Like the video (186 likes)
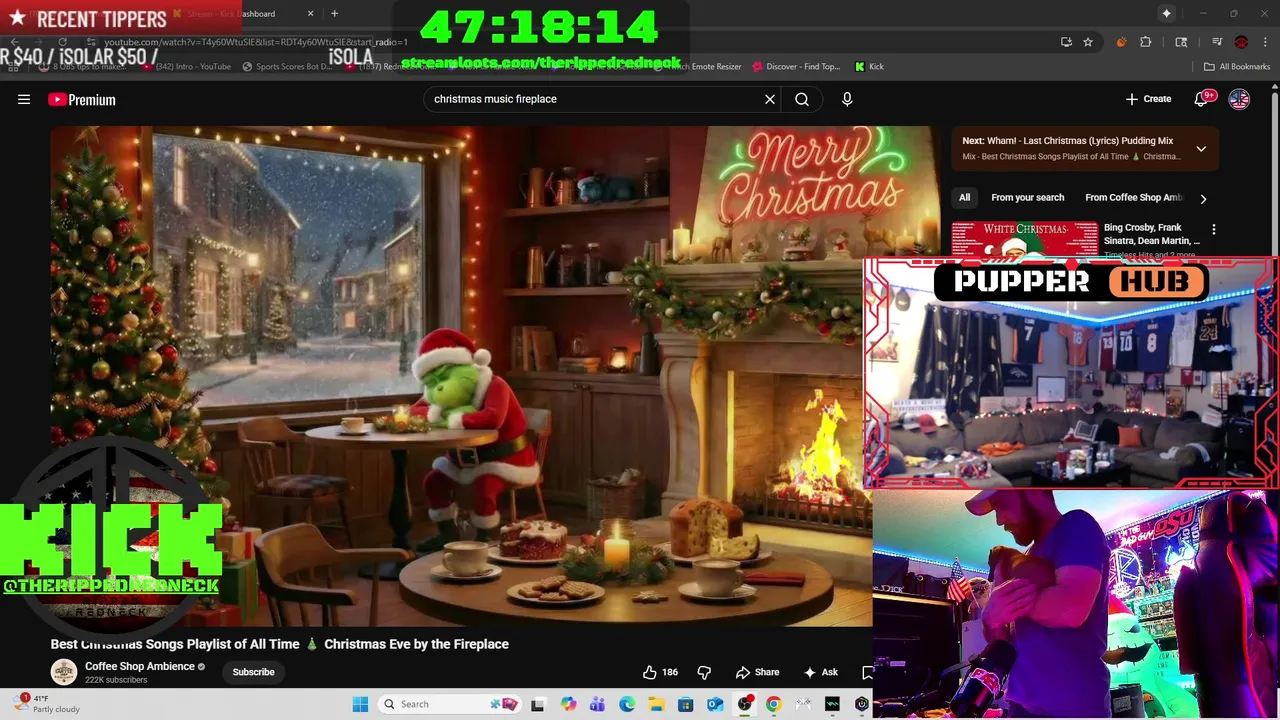1280x720 pixels. pyautogui.click(x=660, y=672)
